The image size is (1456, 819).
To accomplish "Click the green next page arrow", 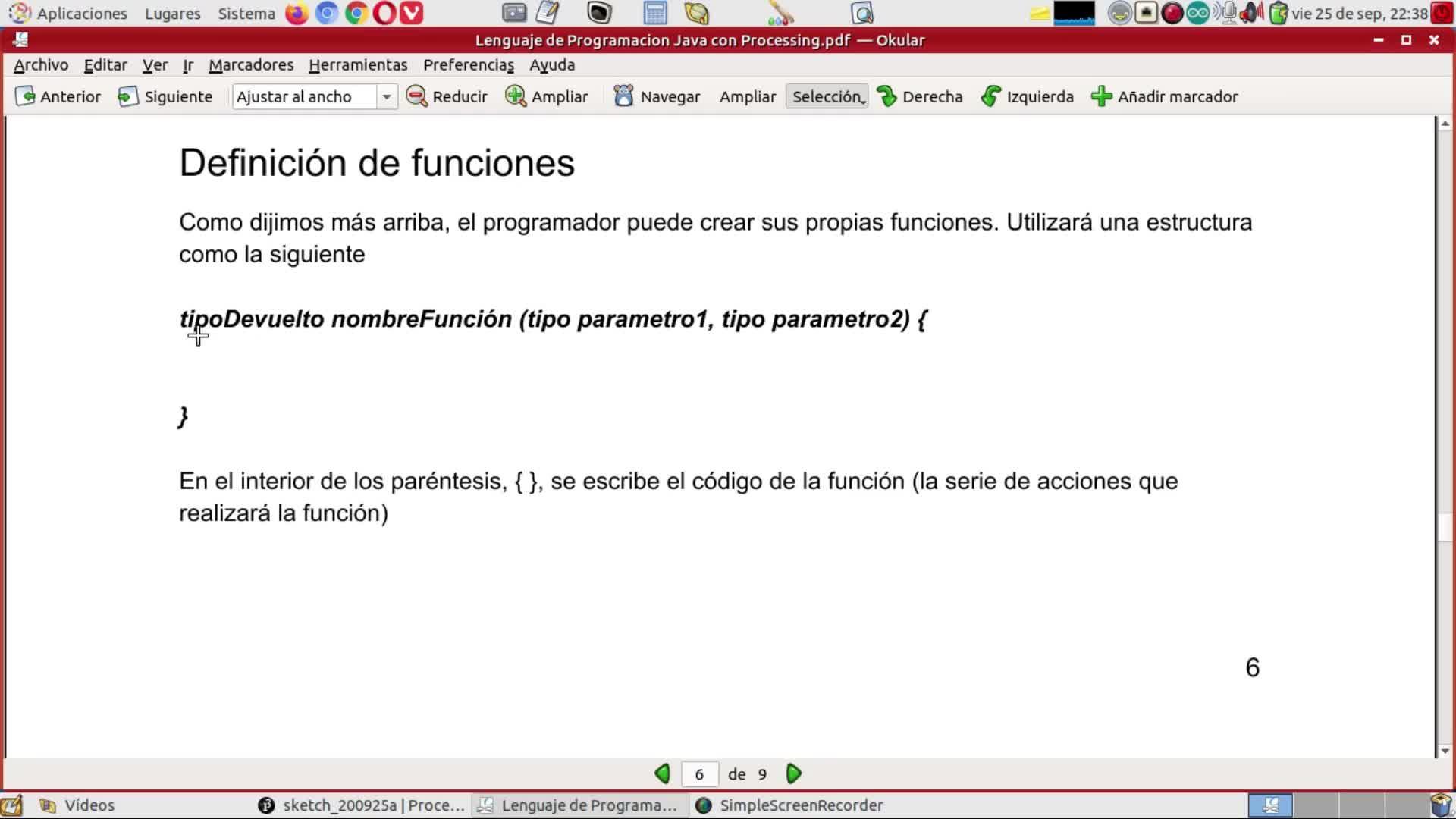I will (793, 773).
